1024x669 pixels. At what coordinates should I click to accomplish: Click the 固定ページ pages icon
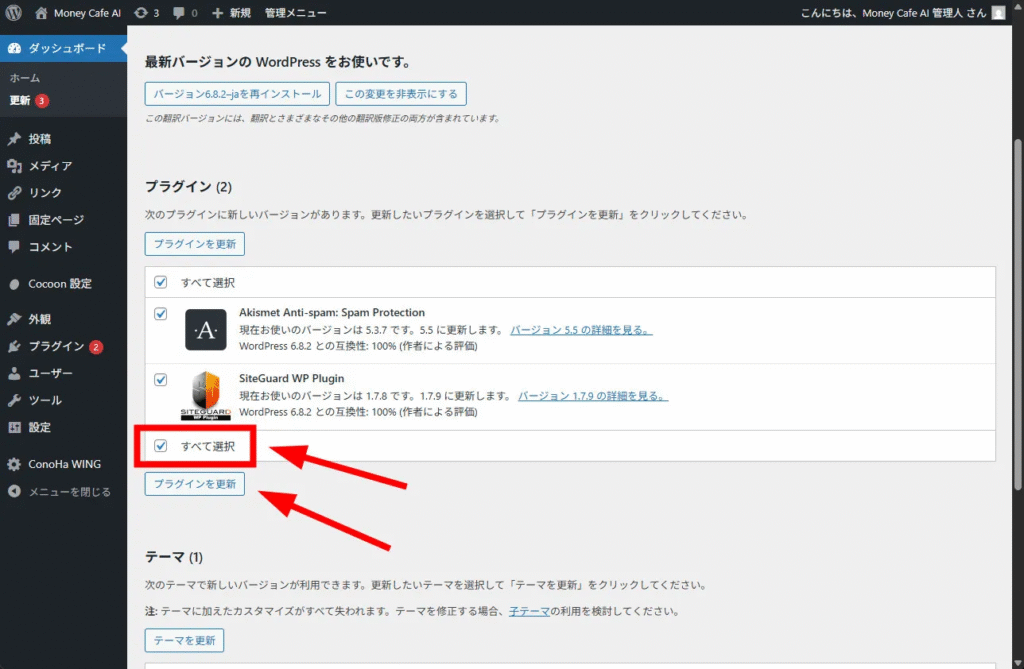(14, 220)
